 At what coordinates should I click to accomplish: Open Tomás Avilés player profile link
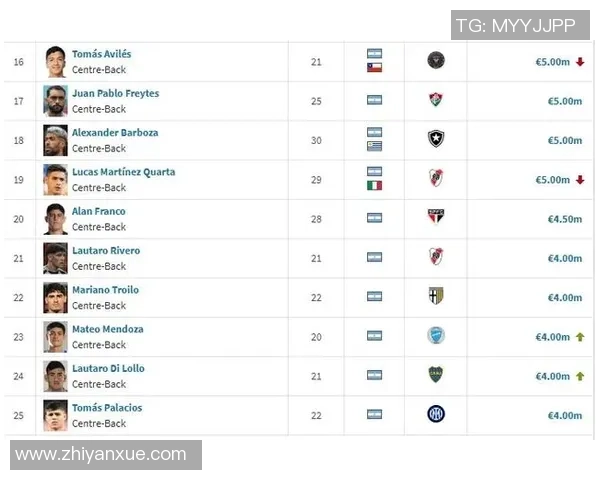(101, 54)
